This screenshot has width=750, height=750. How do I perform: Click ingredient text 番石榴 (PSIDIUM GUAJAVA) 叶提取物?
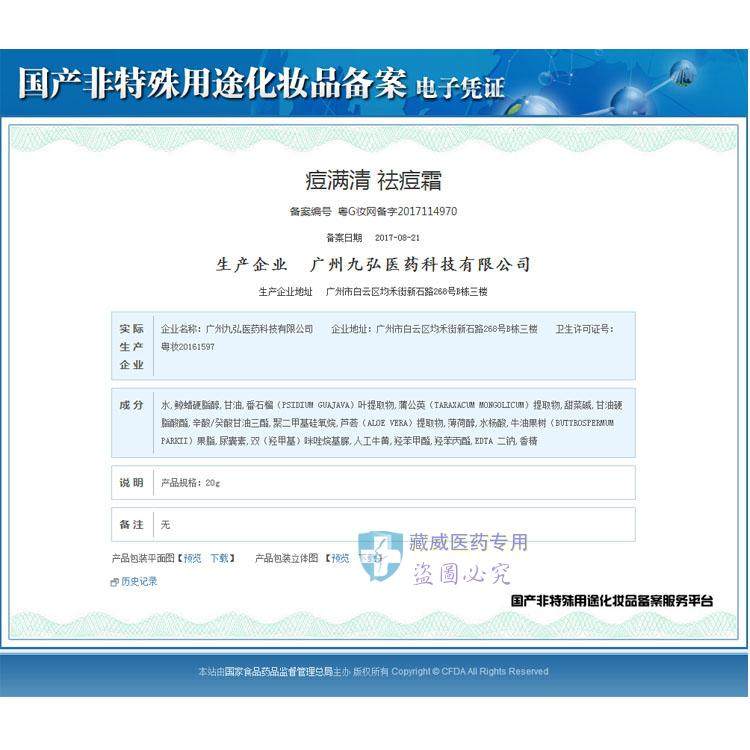[320, 405]
